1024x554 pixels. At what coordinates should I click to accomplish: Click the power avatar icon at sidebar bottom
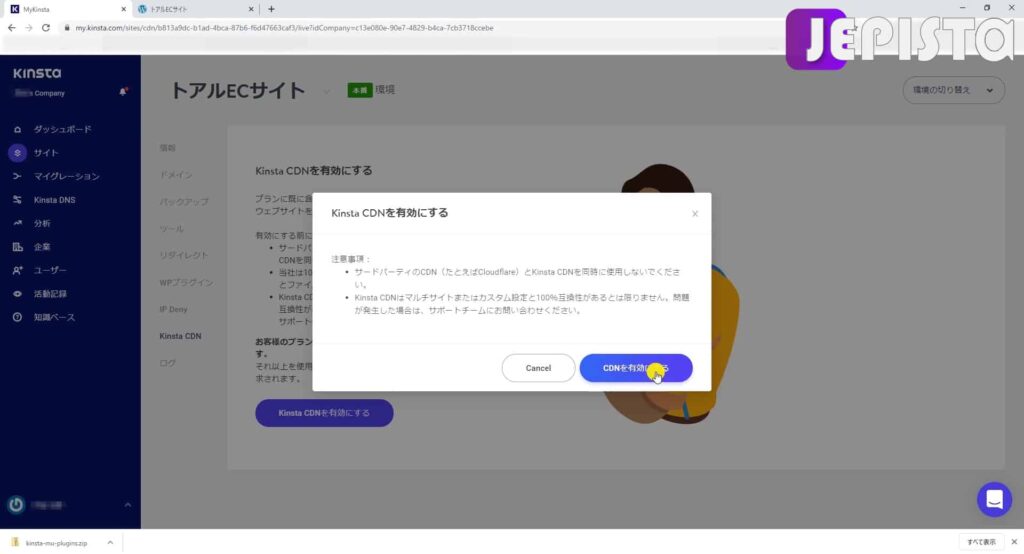(x=16, y=504)
